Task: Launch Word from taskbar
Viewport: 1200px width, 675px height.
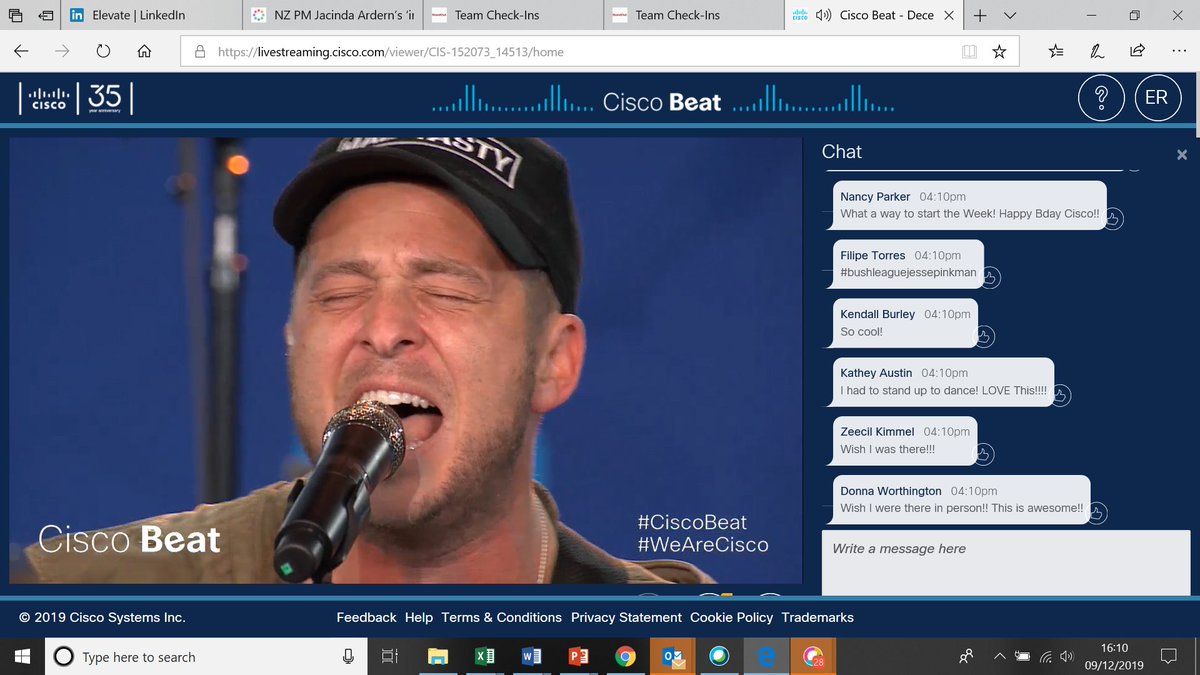Action: pyautogui.click(x=531, y=657)
